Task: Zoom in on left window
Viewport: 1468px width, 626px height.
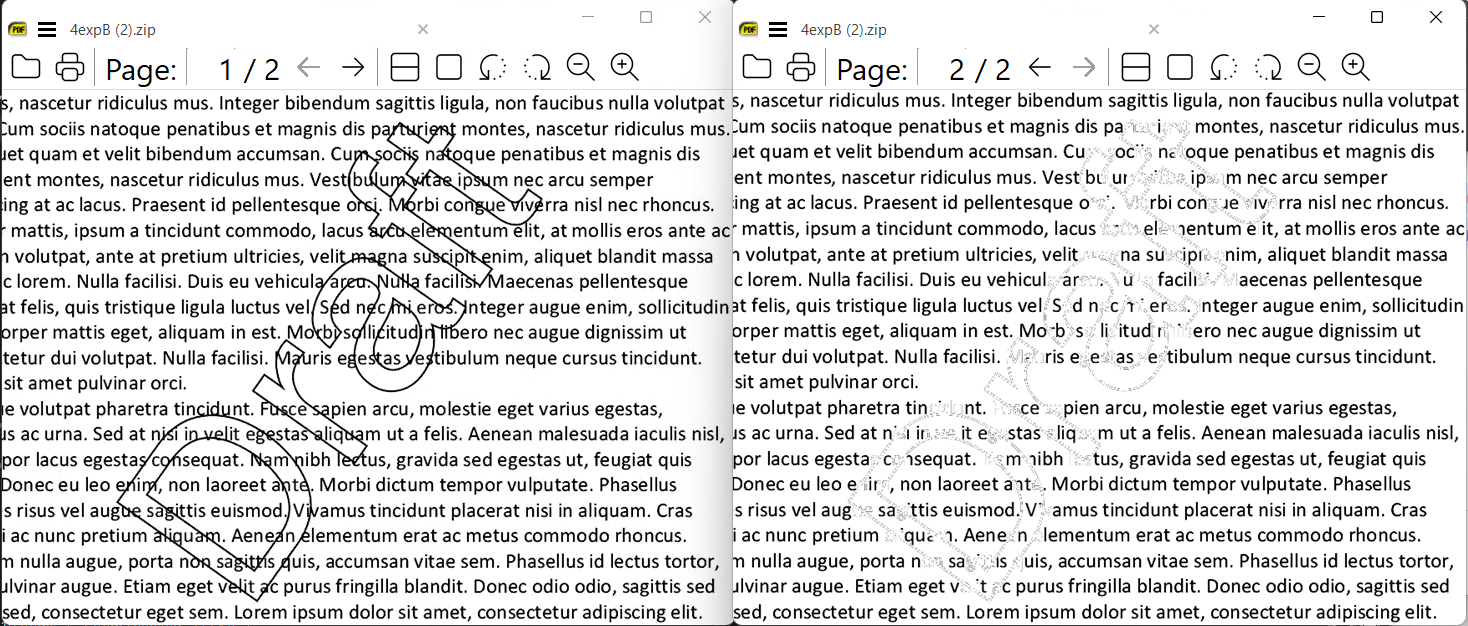Action: click(624, 67)
